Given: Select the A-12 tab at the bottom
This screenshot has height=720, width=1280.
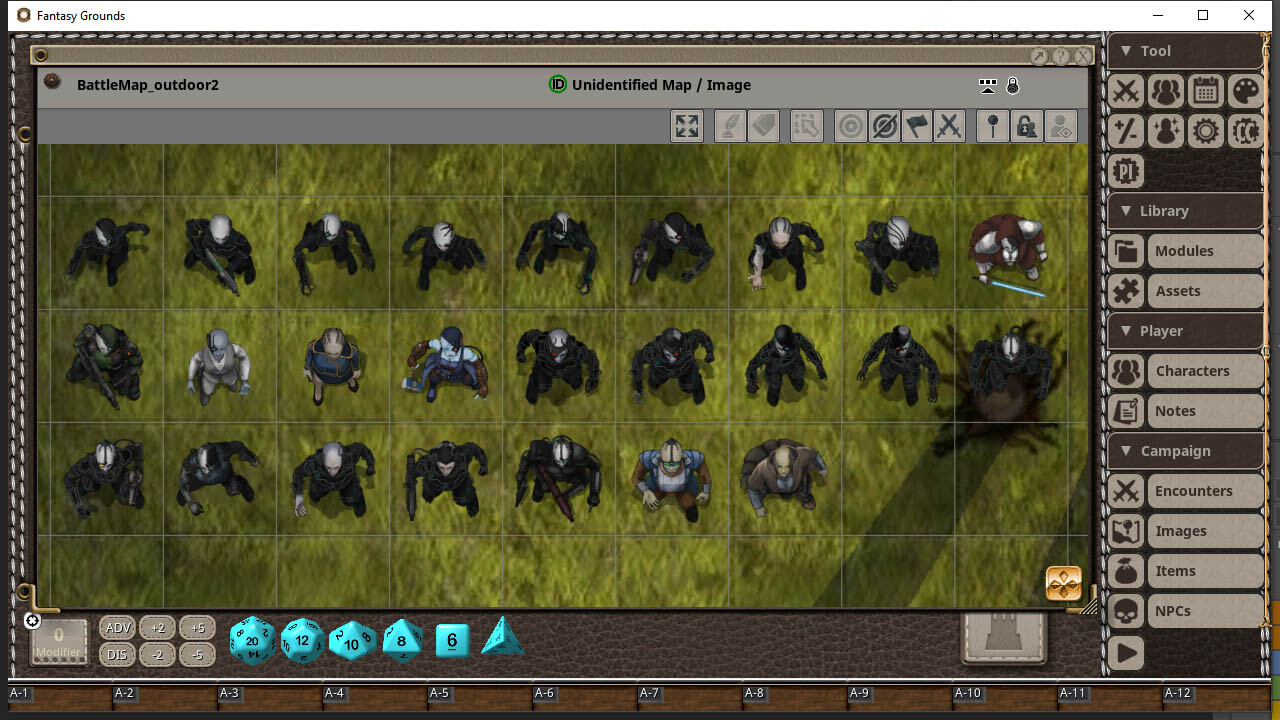Looking at the screenshot, I should click(x=1177, y=693).
